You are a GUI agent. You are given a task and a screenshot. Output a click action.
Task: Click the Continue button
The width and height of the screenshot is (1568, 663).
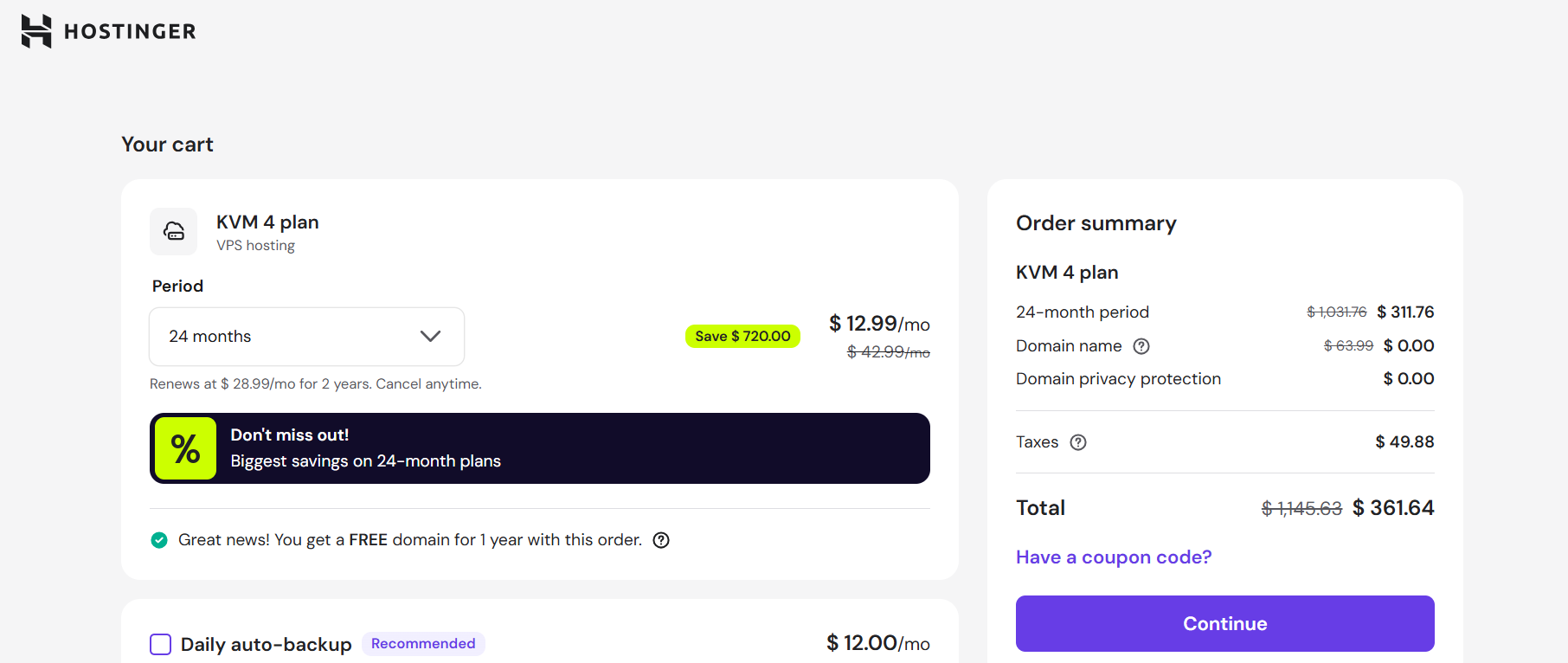click(1224, 623)
